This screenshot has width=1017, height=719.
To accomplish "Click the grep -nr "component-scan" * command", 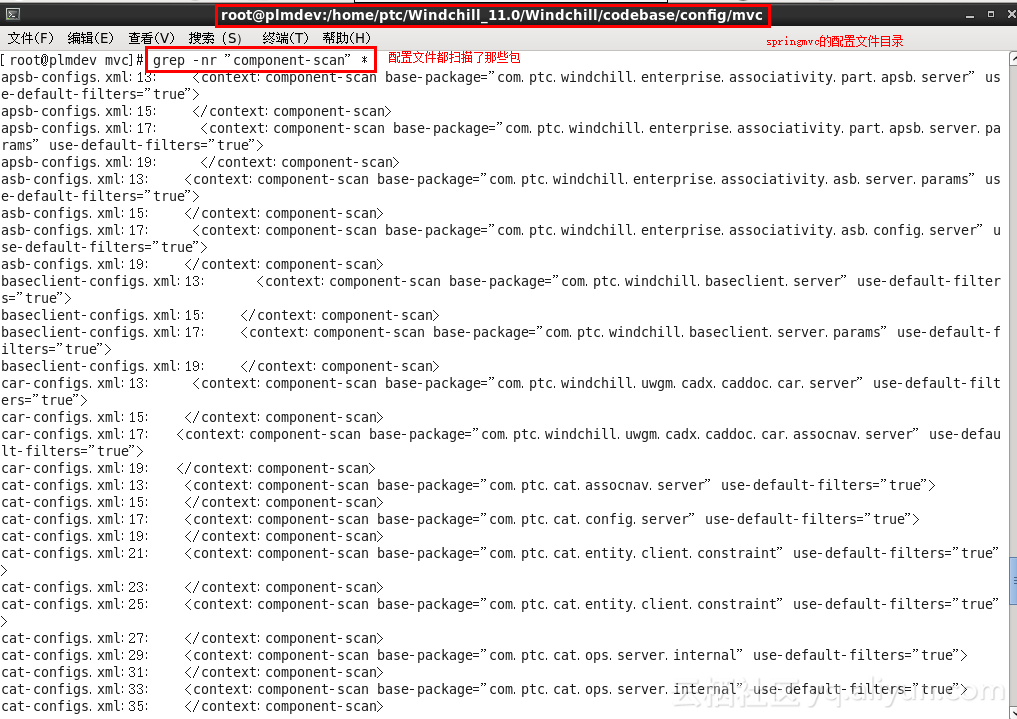I will click(x=261, y=60).
